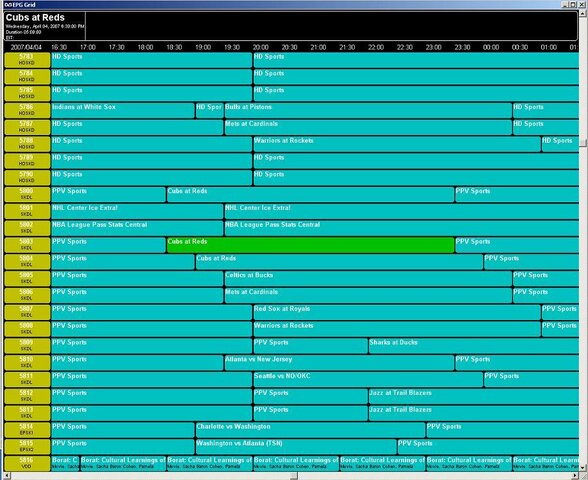Select second HD Sports block on channel 5784
The height and width of the screenshot is (480, 588).
pos(416,77)
